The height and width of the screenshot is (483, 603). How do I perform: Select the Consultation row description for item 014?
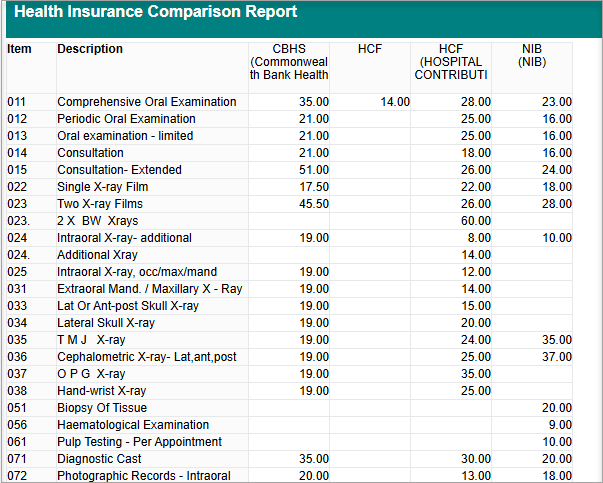(x=90, y=153)
